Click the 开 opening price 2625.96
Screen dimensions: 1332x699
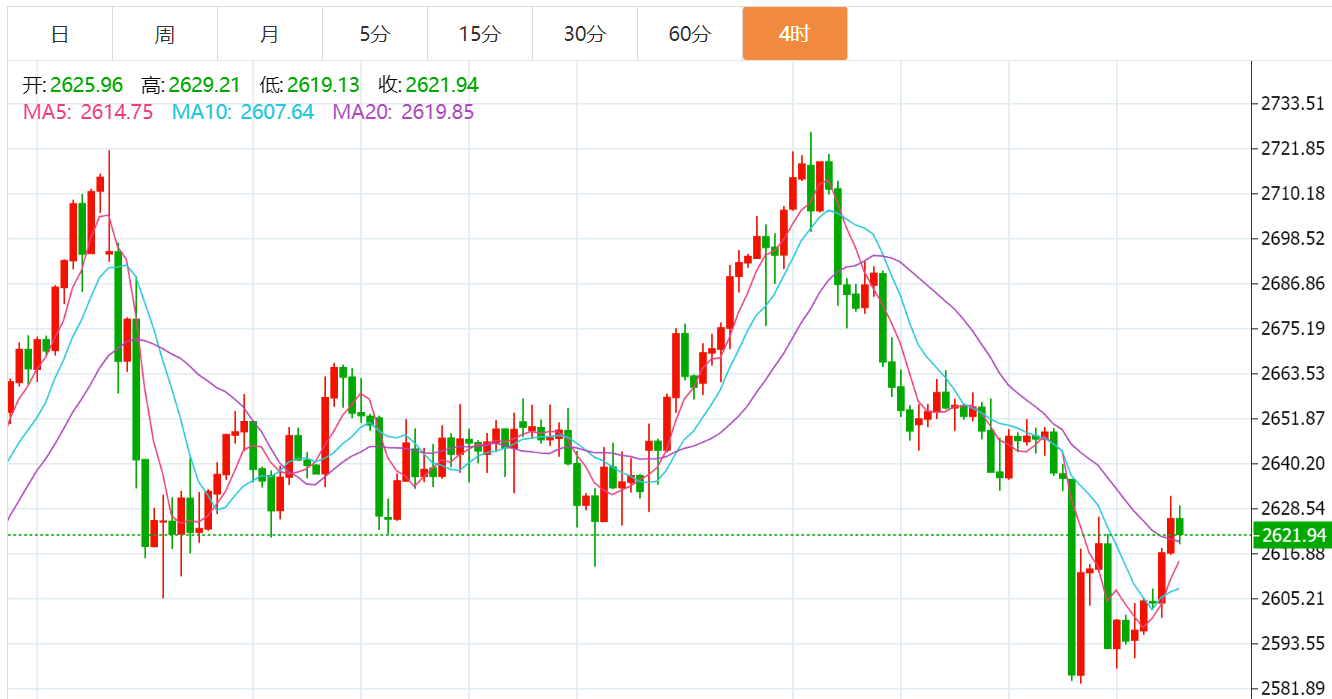coord(86,86)
